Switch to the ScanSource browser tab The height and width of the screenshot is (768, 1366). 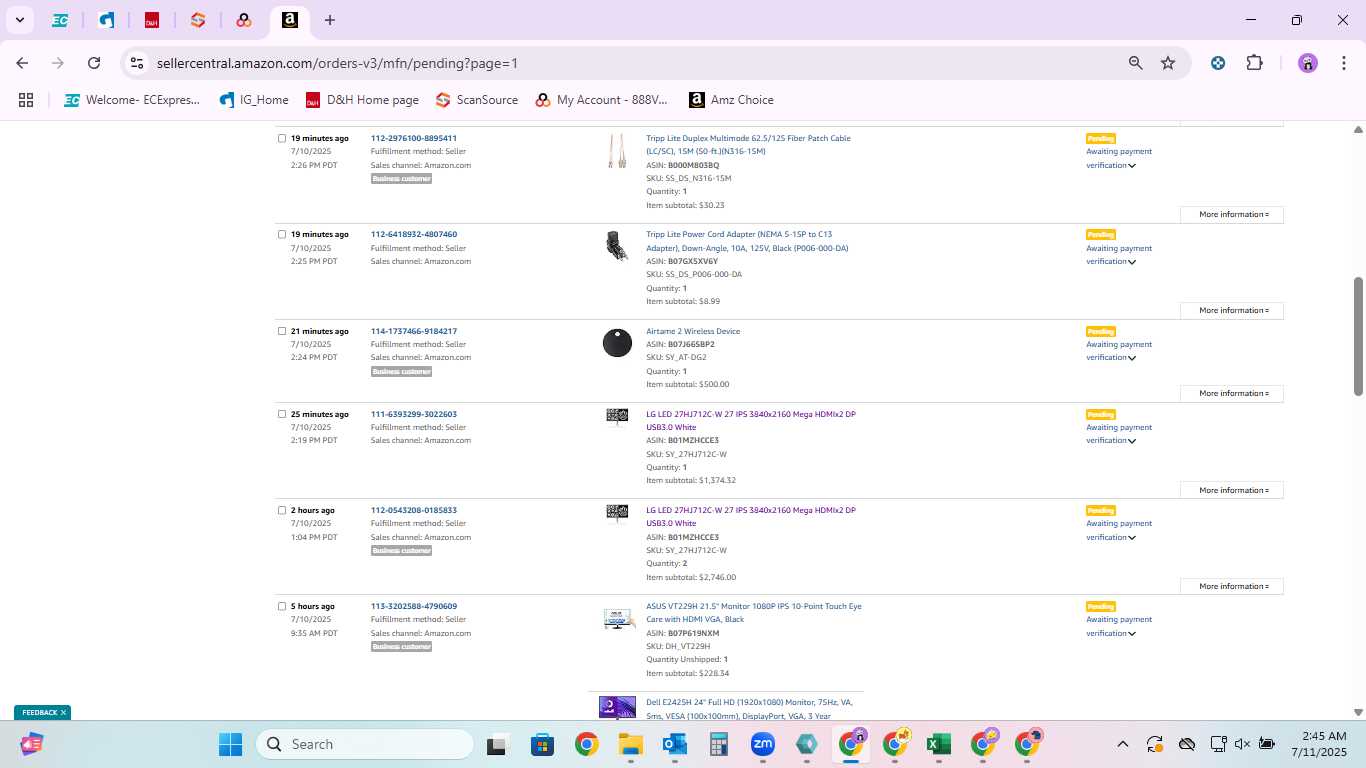198,20
